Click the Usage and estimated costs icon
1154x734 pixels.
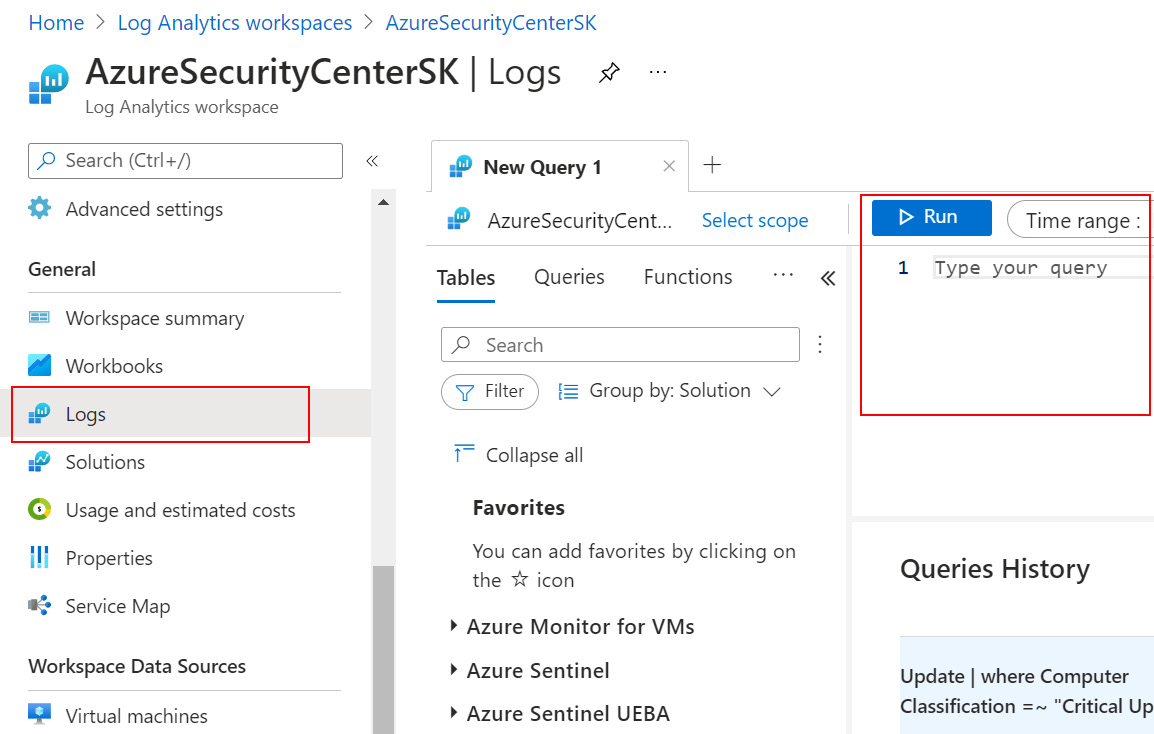coord(39,509)
